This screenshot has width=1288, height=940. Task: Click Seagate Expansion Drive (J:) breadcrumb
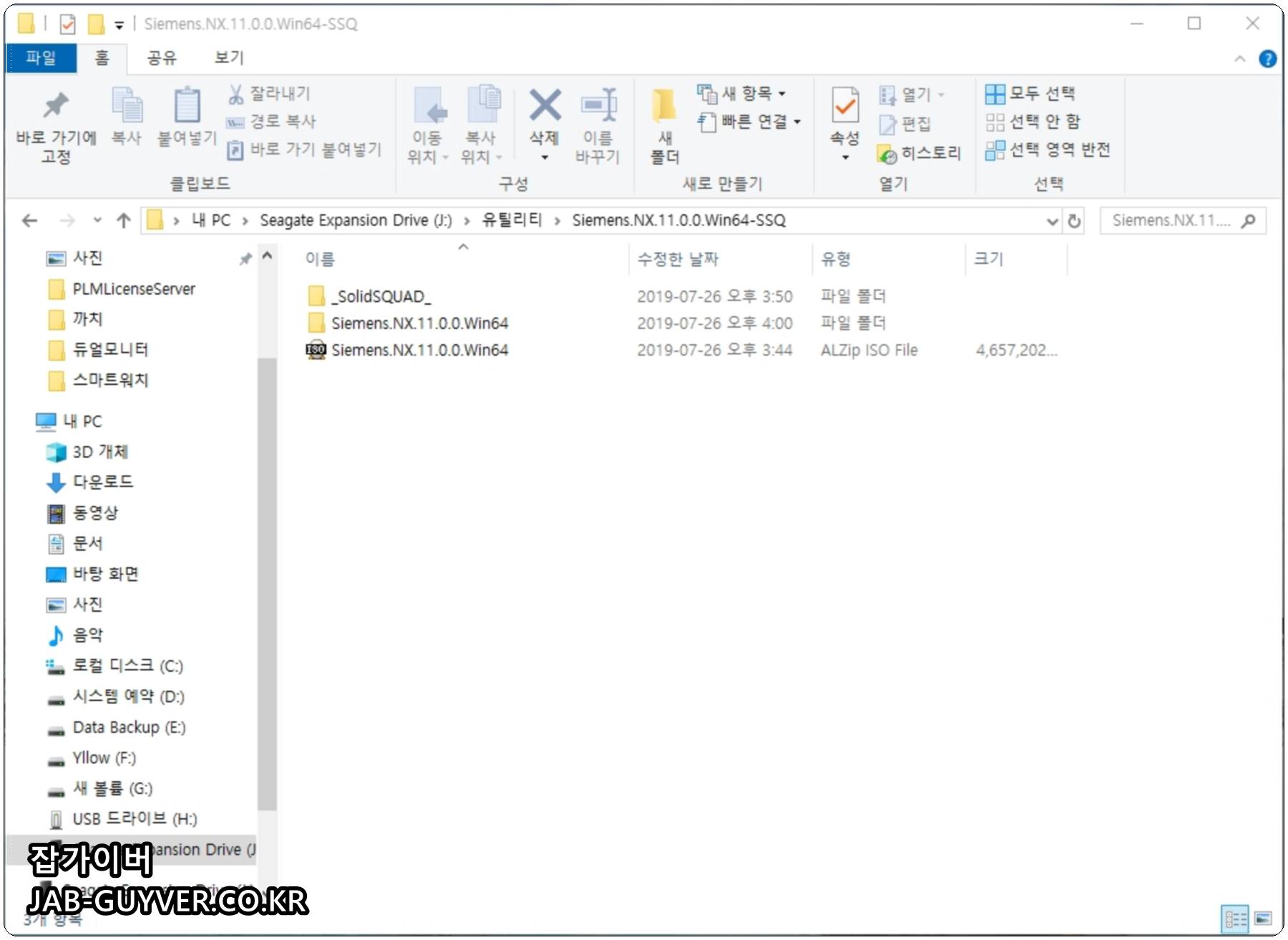pos(356,221)
